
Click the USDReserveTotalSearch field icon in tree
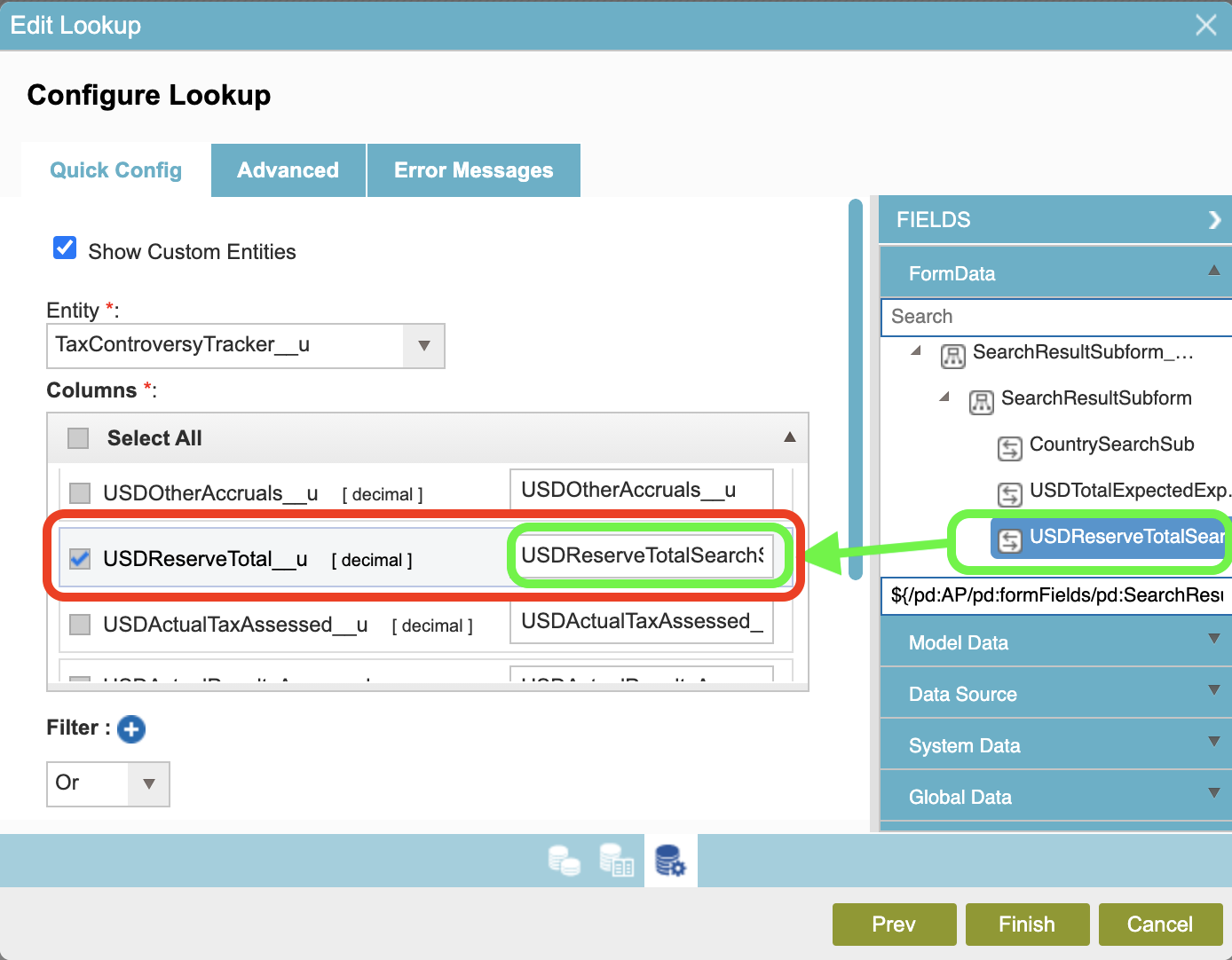coord(1010,539)
